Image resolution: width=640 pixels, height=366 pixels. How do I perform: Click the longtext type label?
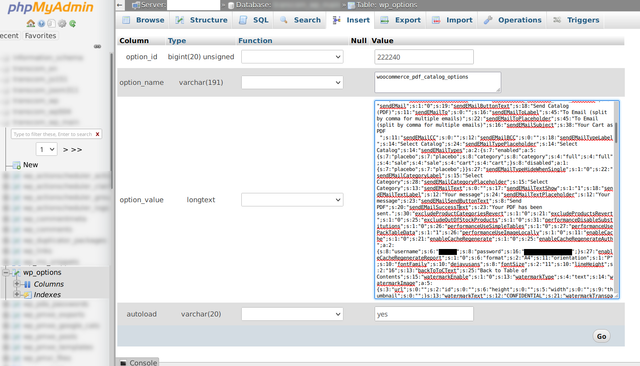(x=201, y=200)
